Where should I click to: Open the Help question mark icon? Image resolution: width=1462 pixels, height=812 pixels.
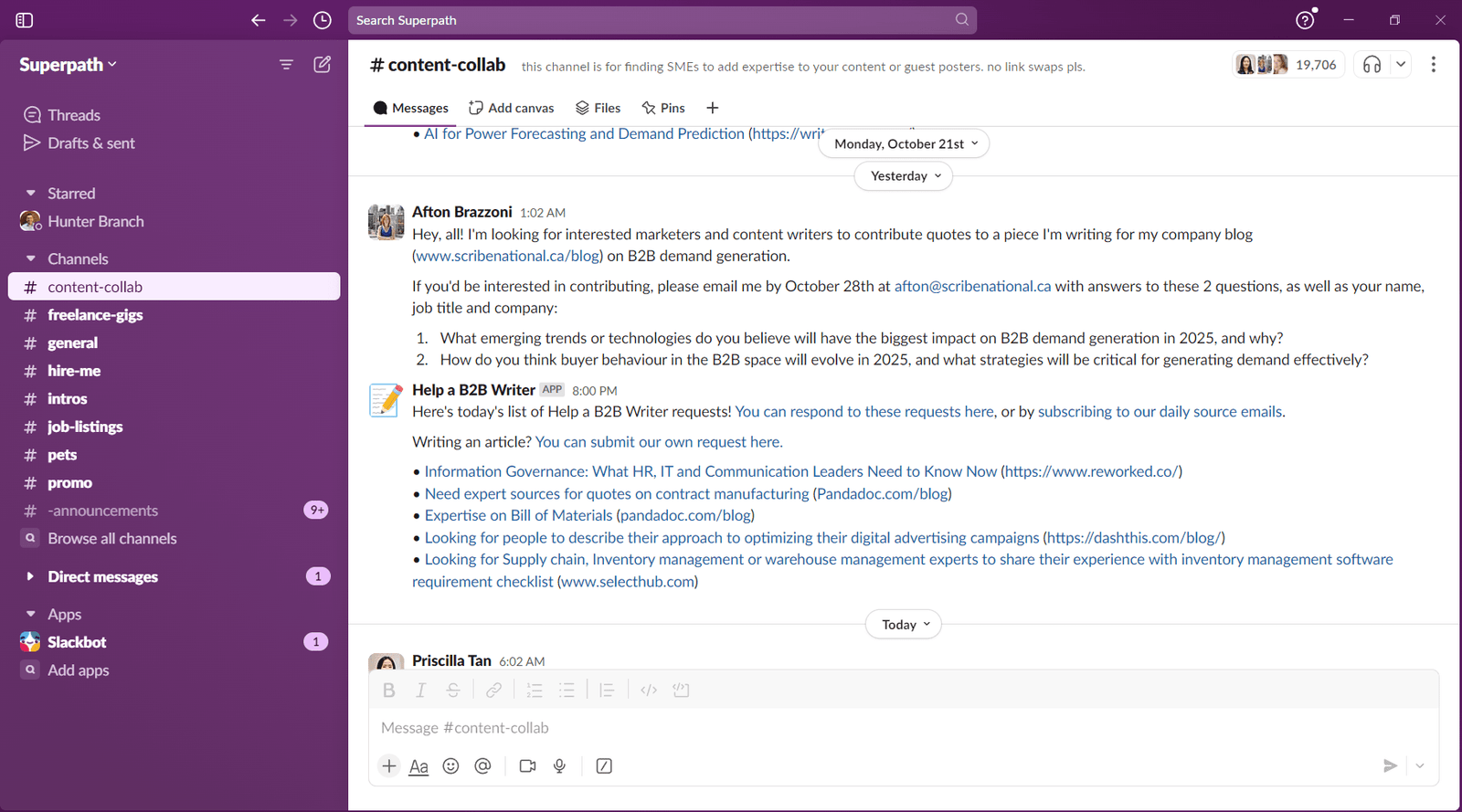pyautogui.click(x=1305, y=20)
